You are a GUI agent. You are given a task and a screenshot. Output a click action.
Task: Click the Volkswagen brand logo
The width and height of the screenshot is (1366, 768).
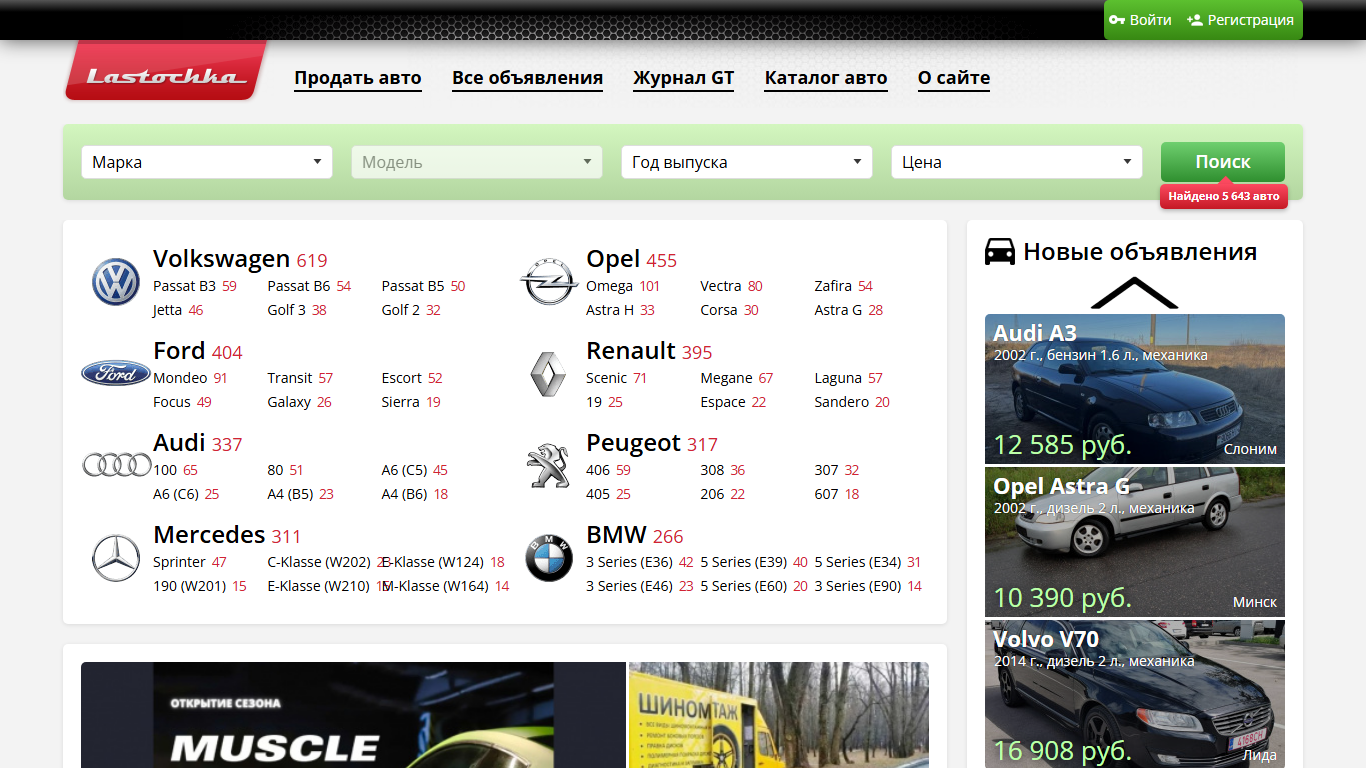[116, 282]
